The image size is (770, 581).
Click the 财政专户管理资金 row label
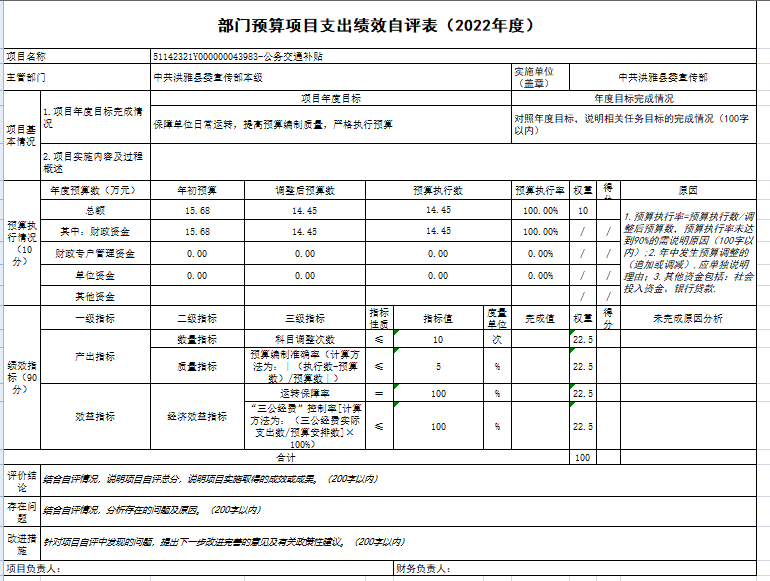pyautogui.click(x=95, y=253)
